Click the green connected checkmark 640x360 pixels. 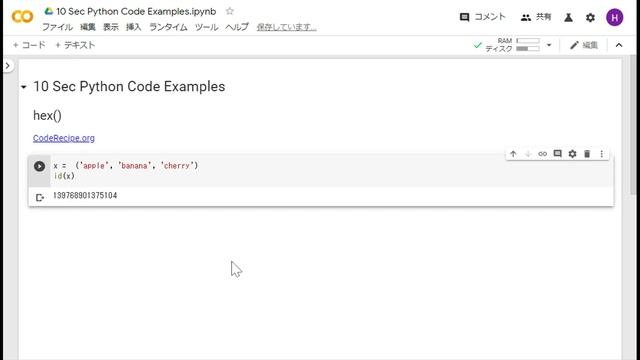click(478, 45)
